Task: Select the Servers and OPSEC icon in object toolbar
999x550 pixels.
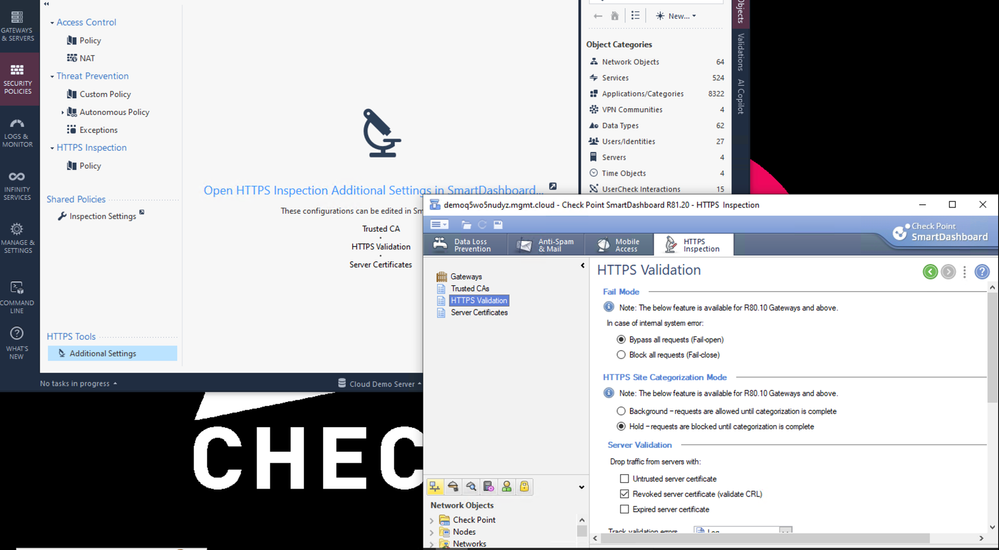Action: coord(489,487)
